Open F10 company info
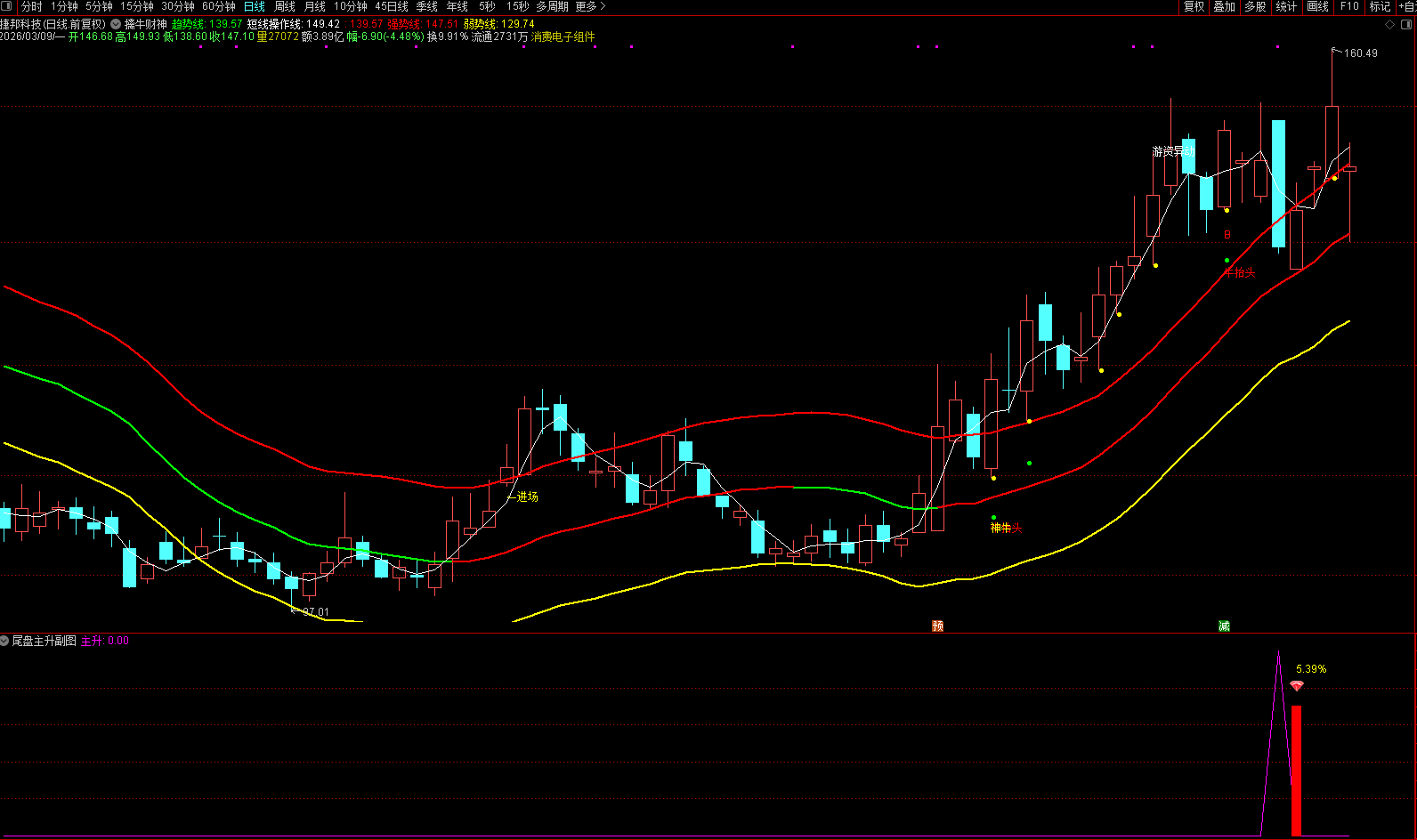This screenshot has width=1417, height=840. coord(1349,6)
